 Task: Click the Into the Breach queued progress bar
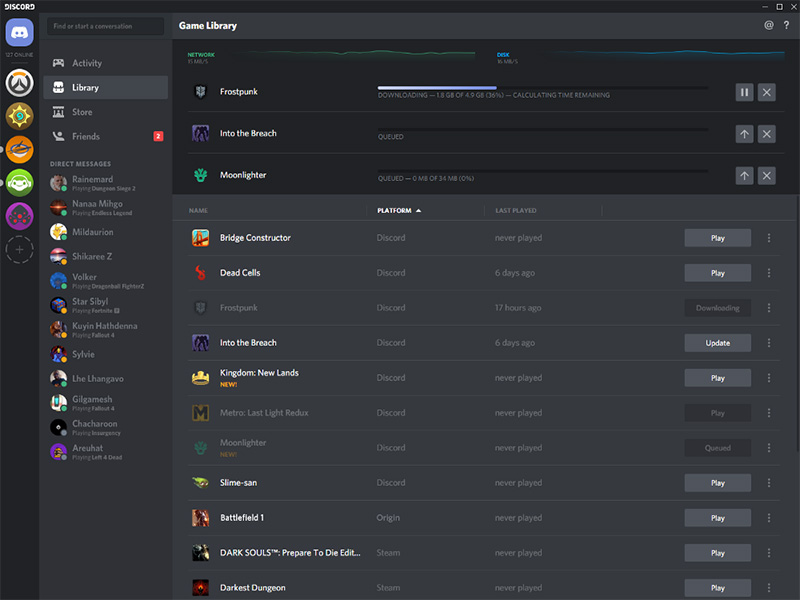click(x=542, y=130)
